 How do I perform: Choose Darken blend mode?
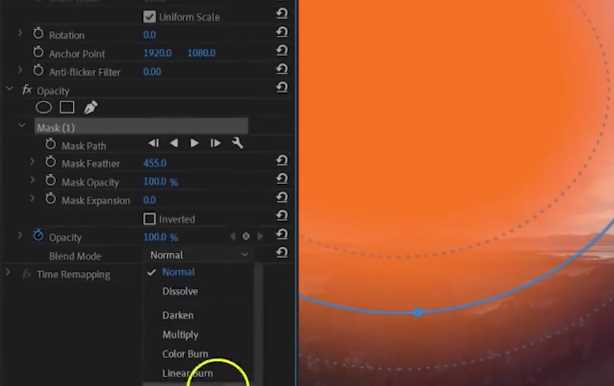(178, 315)
